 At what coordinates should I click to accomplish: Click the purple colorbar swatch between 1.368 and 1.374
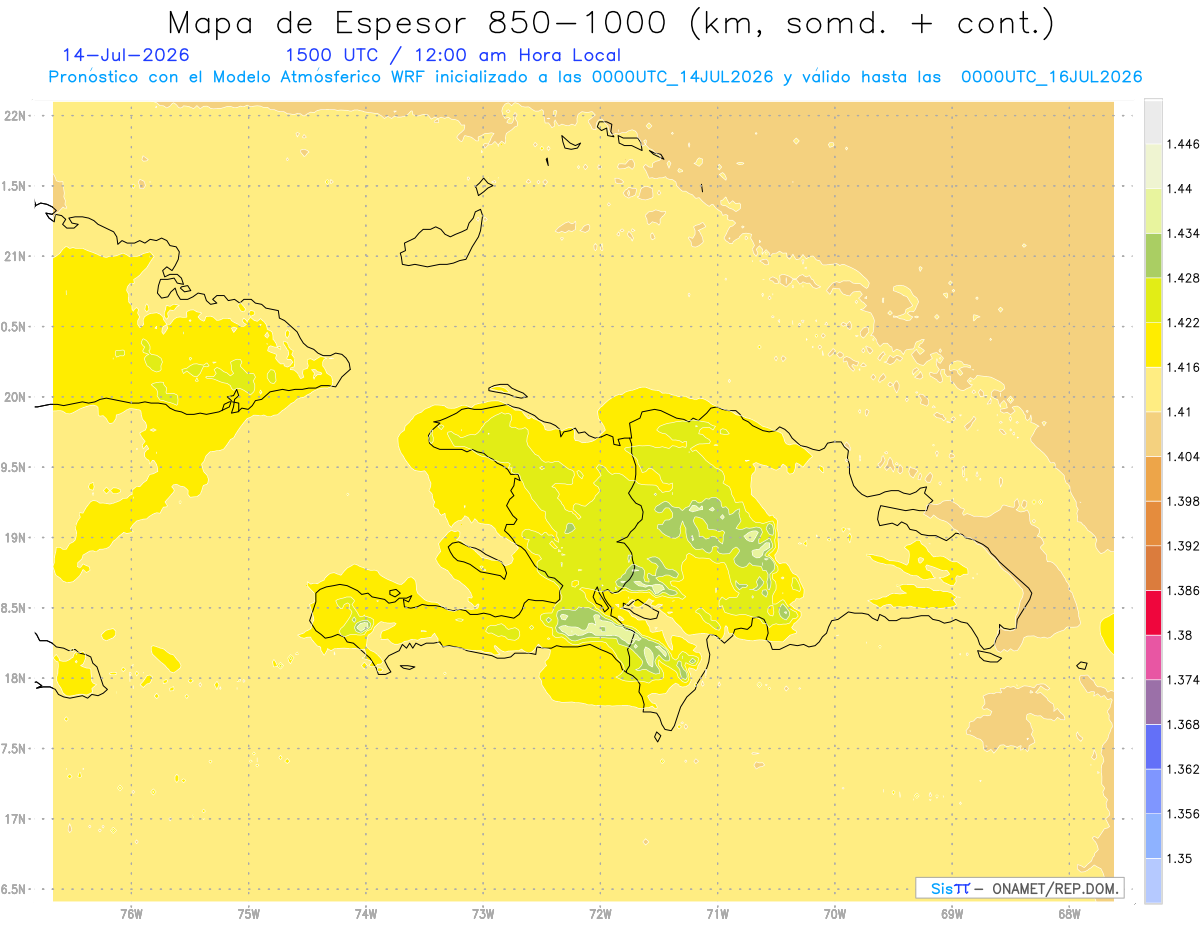1153,702
